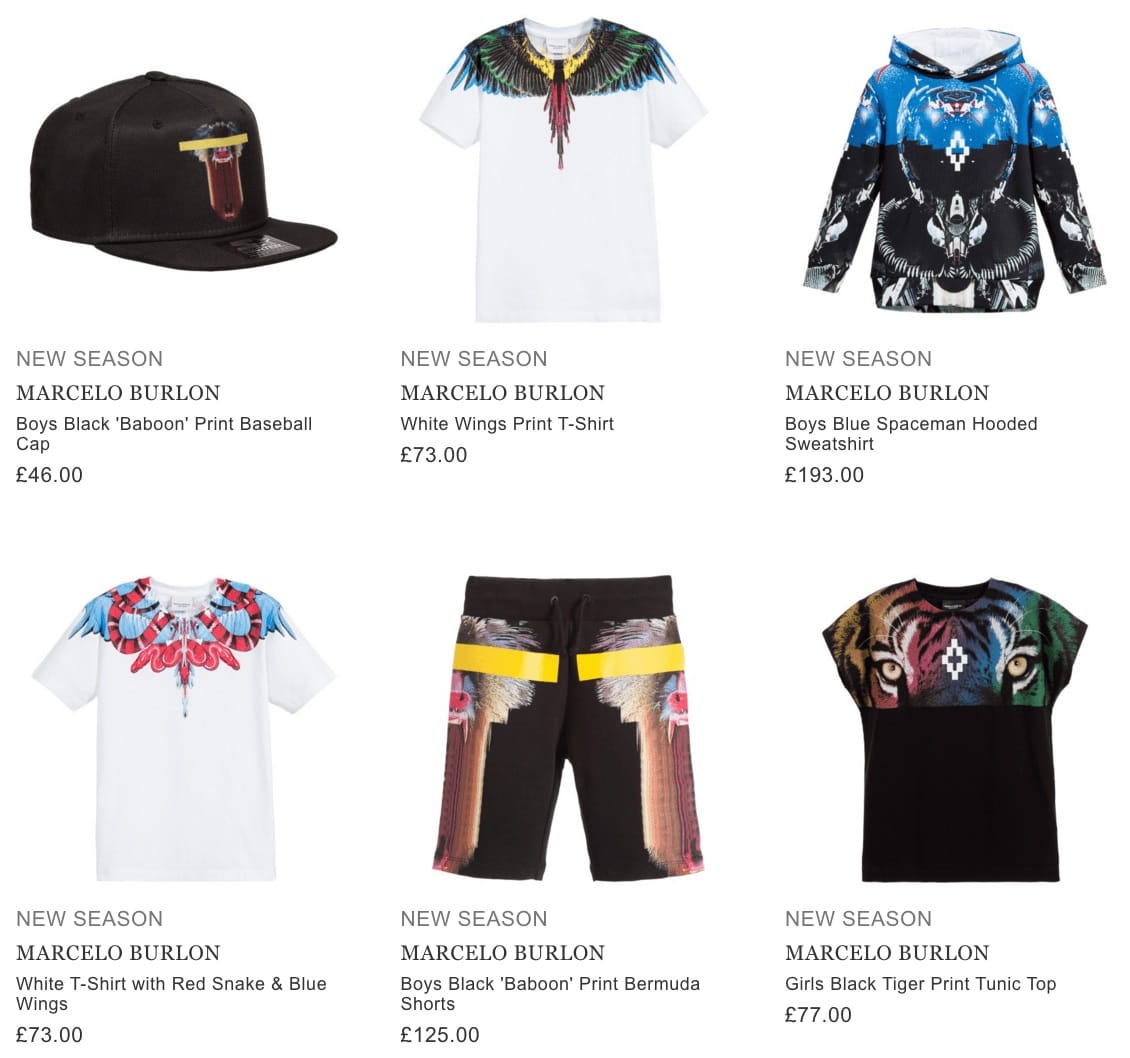1130x1058 pixels.
Task: Click the £125.00 Bermuda shorts price
Action: point(440,1035)
